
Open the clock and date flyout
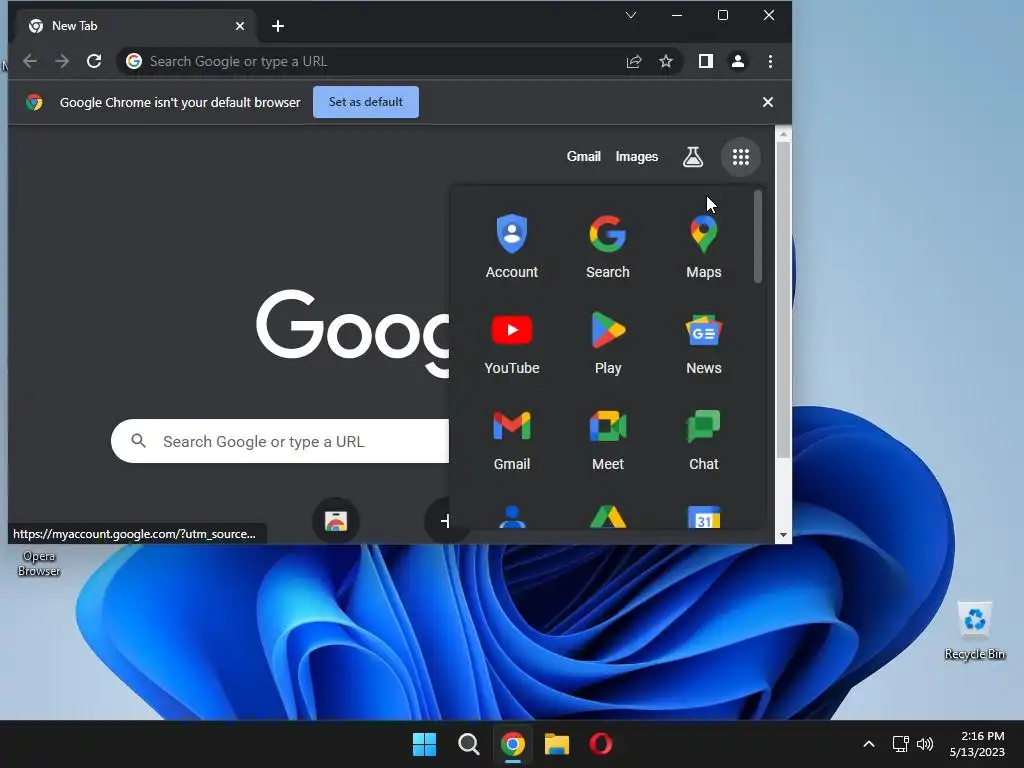pos(977,744)
